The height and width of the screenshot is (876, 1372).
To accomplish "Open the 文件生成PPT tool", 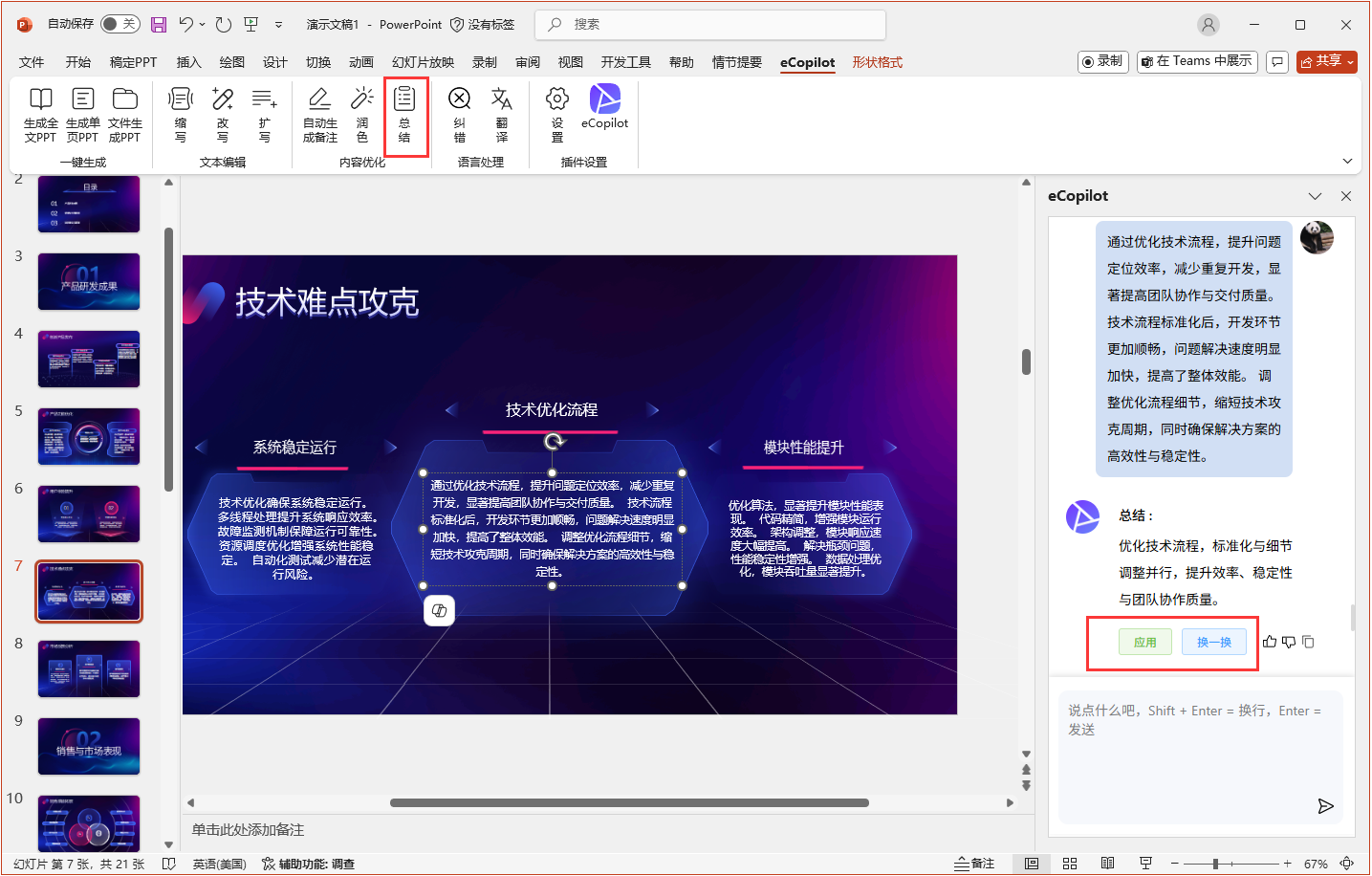I will pos(125,115).
